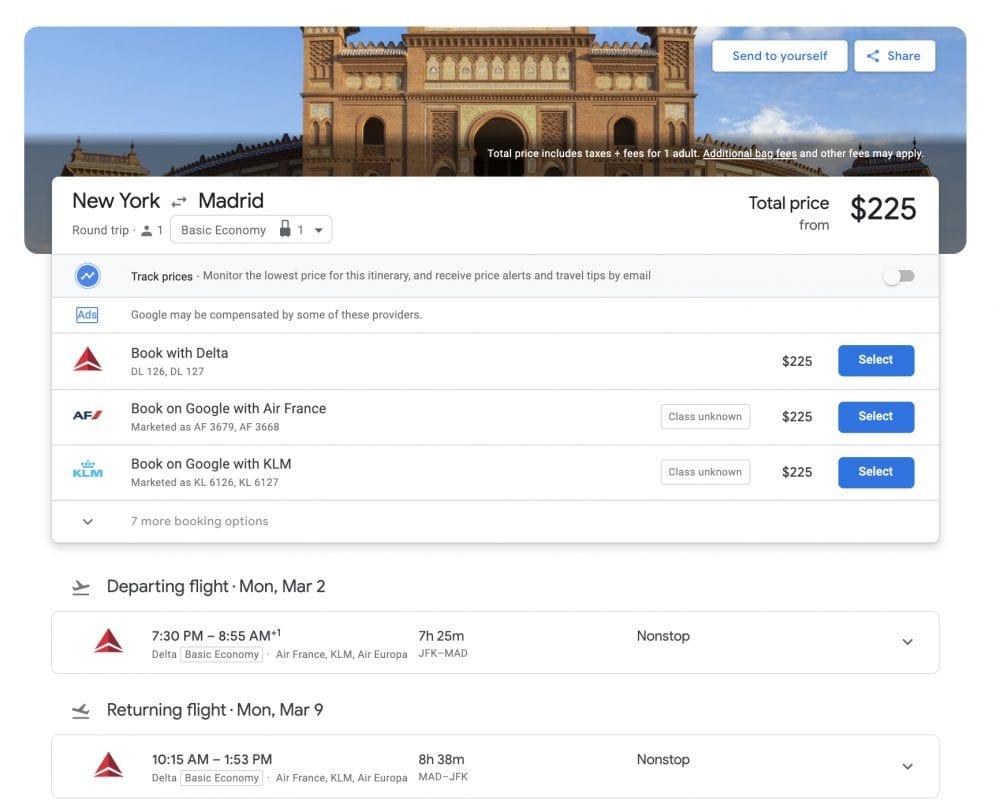This screenshot has width=1000, height=808.
Task: Click the Ads label badge
Action: point(87,315)
